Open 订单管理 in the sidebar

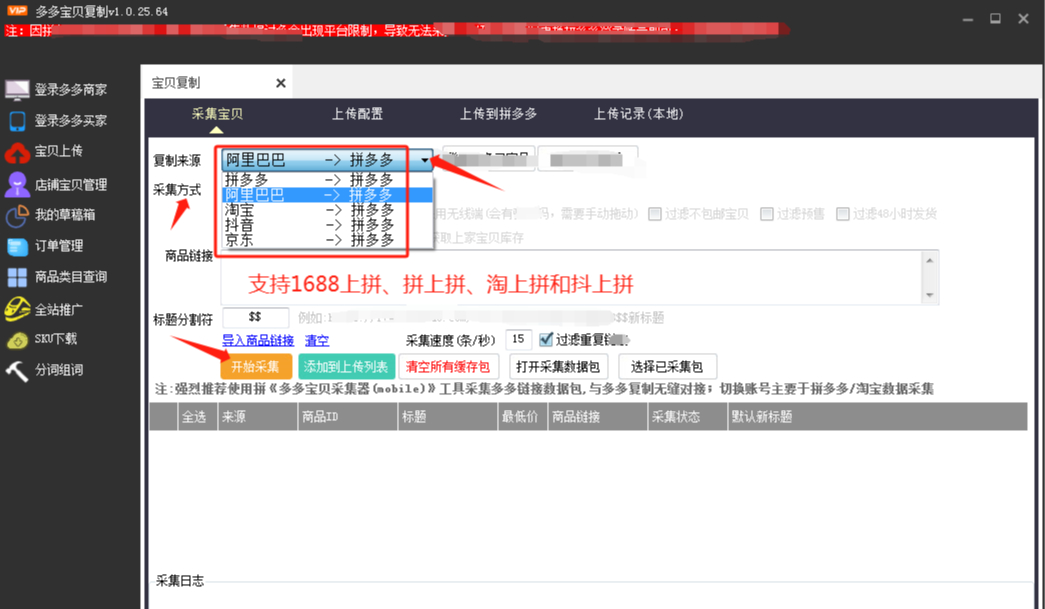tap(44, 246)
